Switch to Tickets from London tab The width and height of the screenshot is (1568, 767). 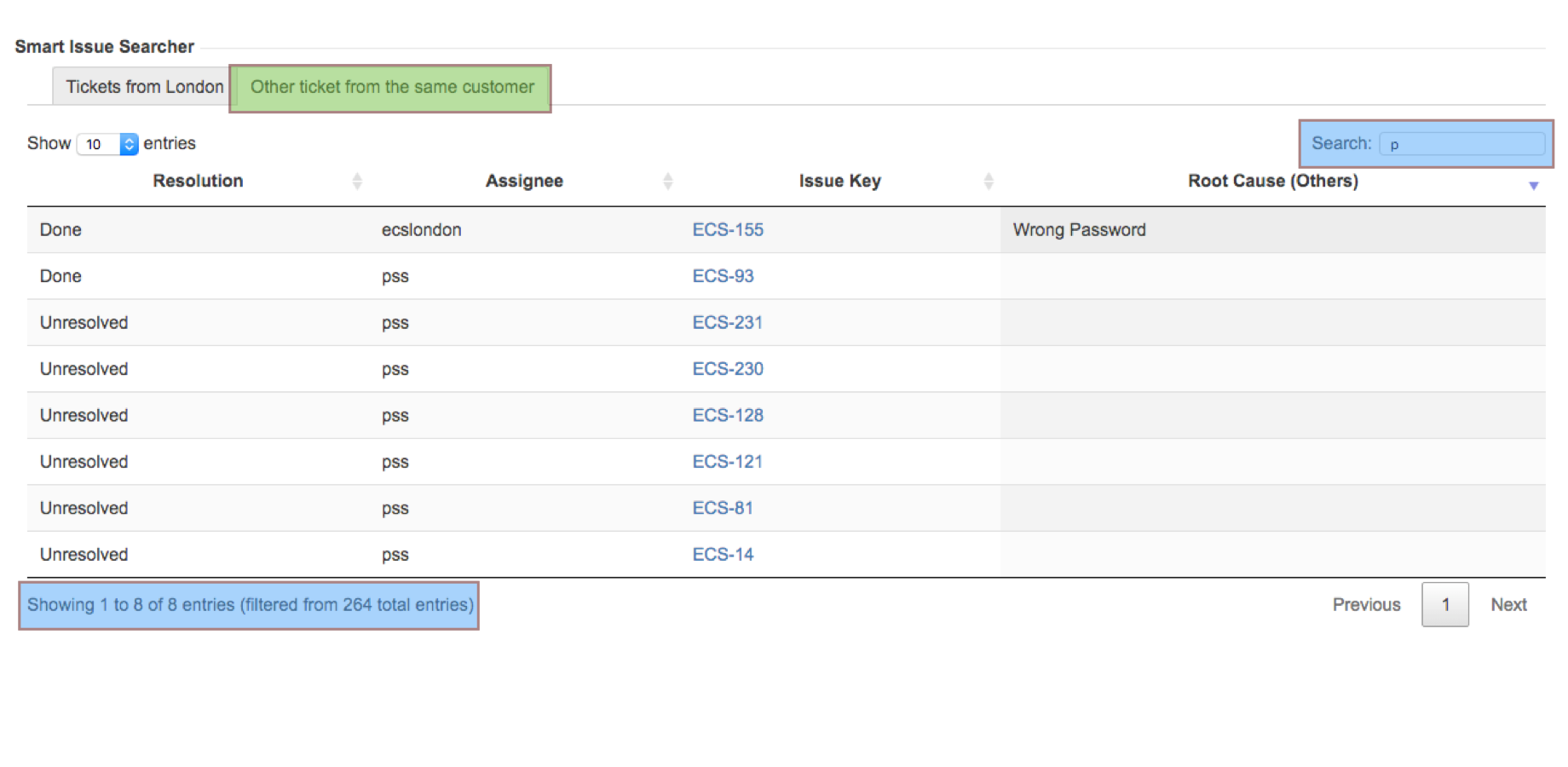pos(144,87)
